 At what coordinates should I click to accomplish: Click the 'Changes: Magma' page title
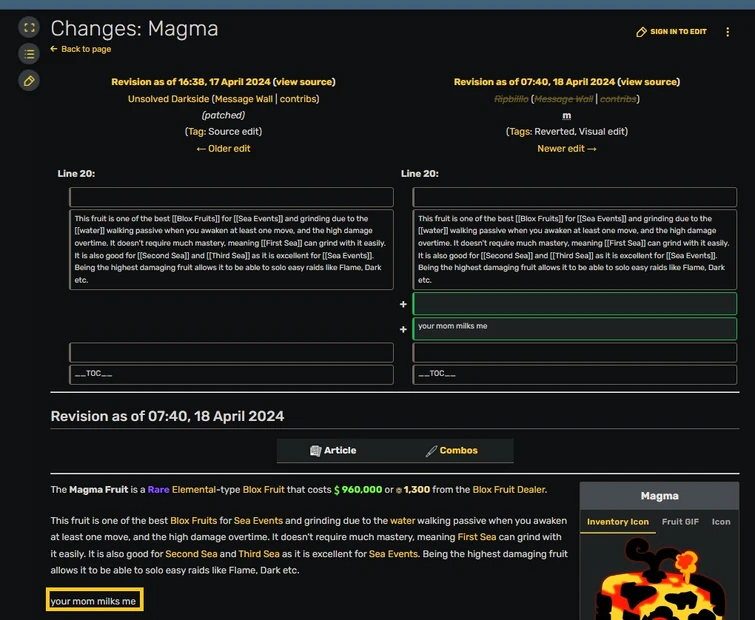point(134,28)
